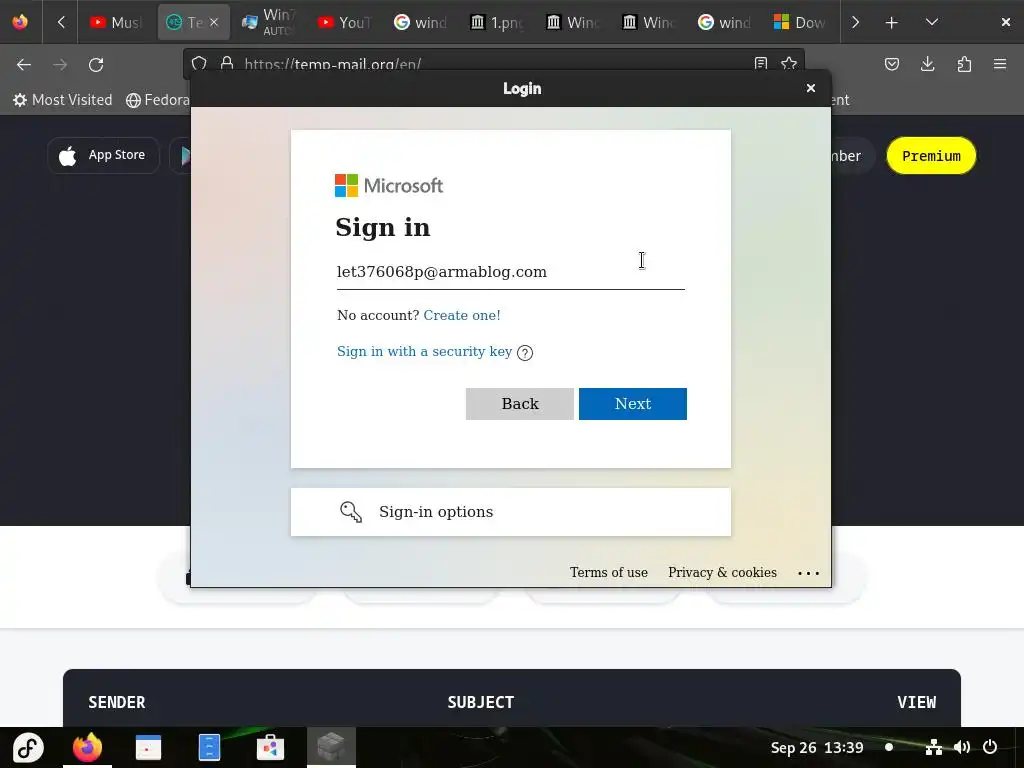Go back to previous page

(x=24, y=65)
